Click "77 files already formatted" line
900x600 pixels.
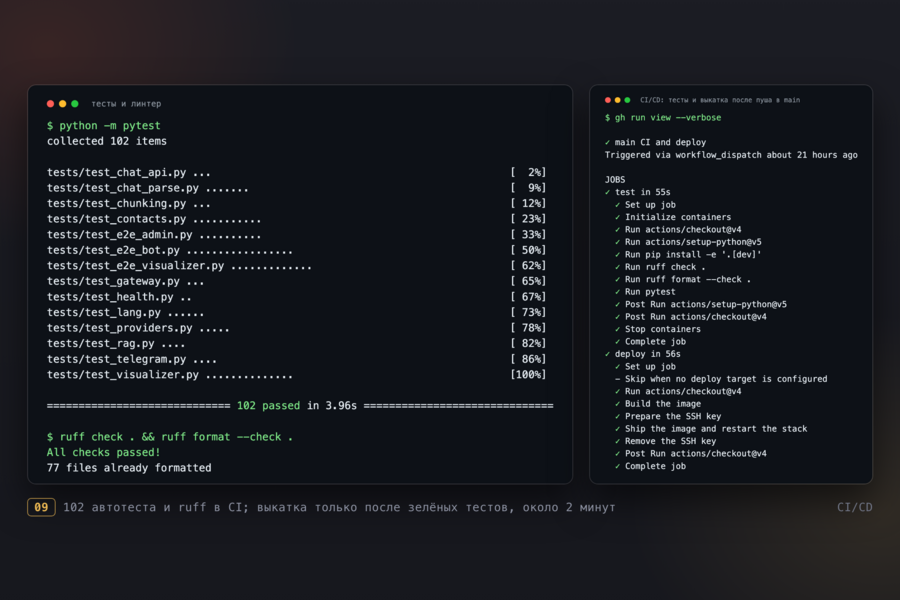point(129,468)
